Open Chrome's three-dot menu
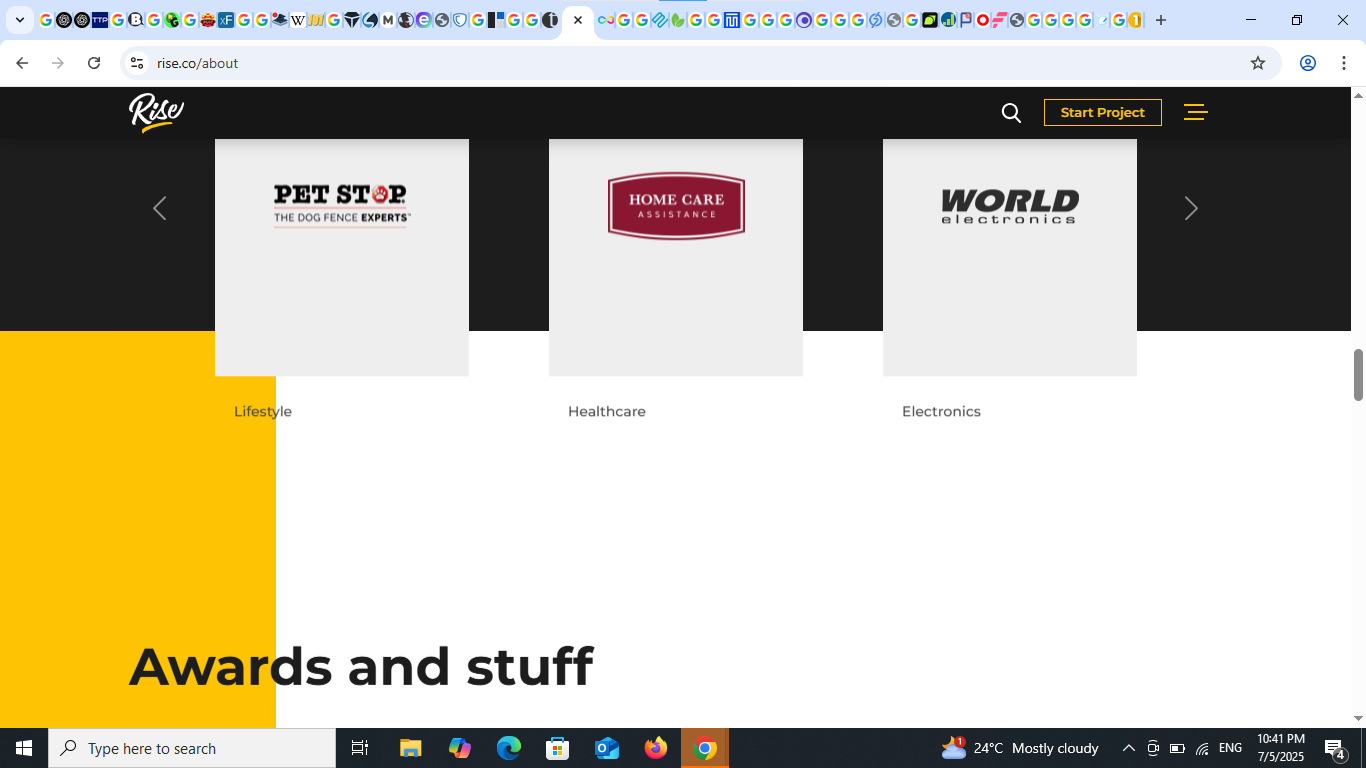The image size is (1366, 768). tap(1344, 63)
